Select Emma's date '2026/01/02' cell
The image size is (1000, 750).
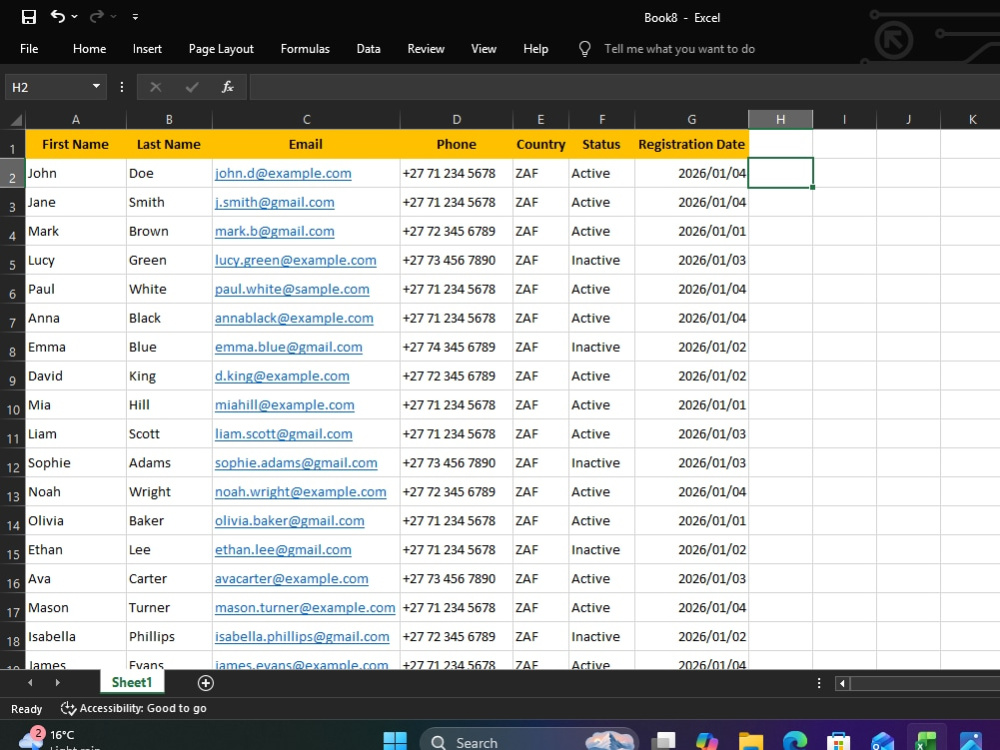point(691,347)
